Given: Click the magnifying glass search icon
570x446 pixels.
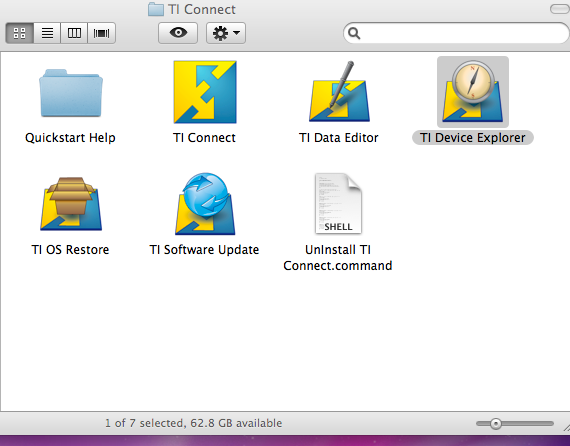Looking at the screenshot, I should point(354,33).
